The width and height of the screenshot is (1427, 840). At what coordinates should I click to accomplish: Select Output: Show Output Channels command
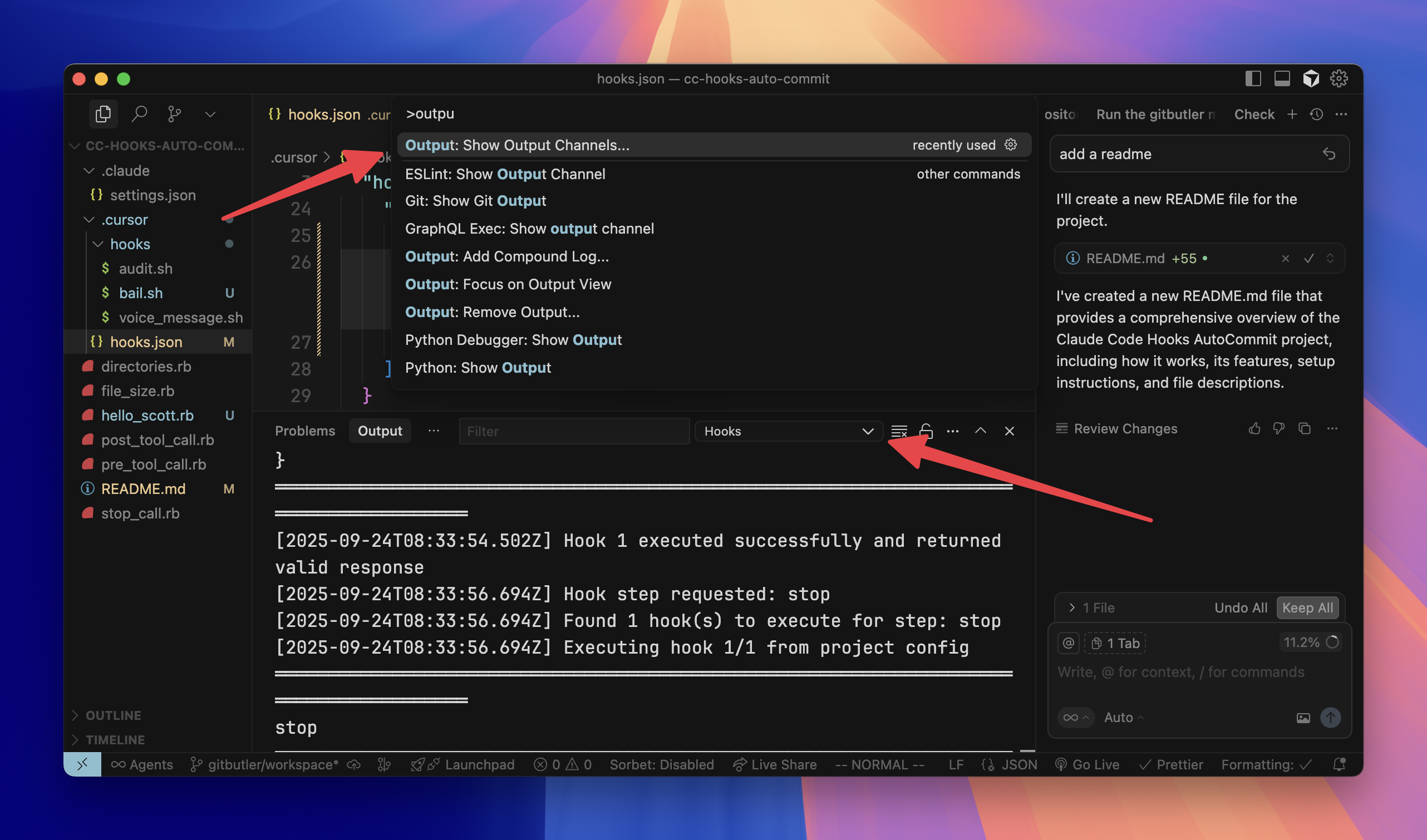(517, 145)
